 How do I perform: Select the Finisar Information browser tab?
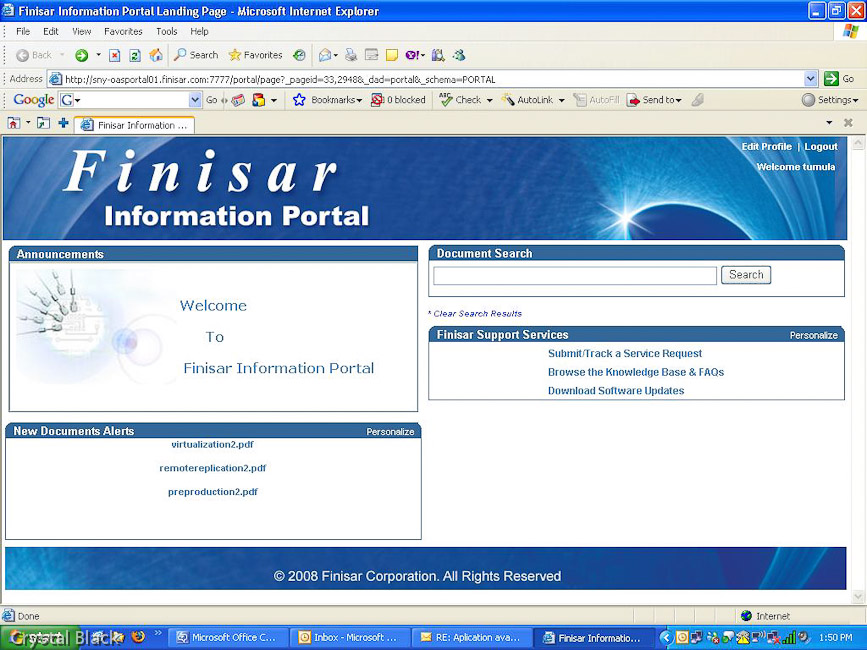pyautogui.click(x=135, y=125)
